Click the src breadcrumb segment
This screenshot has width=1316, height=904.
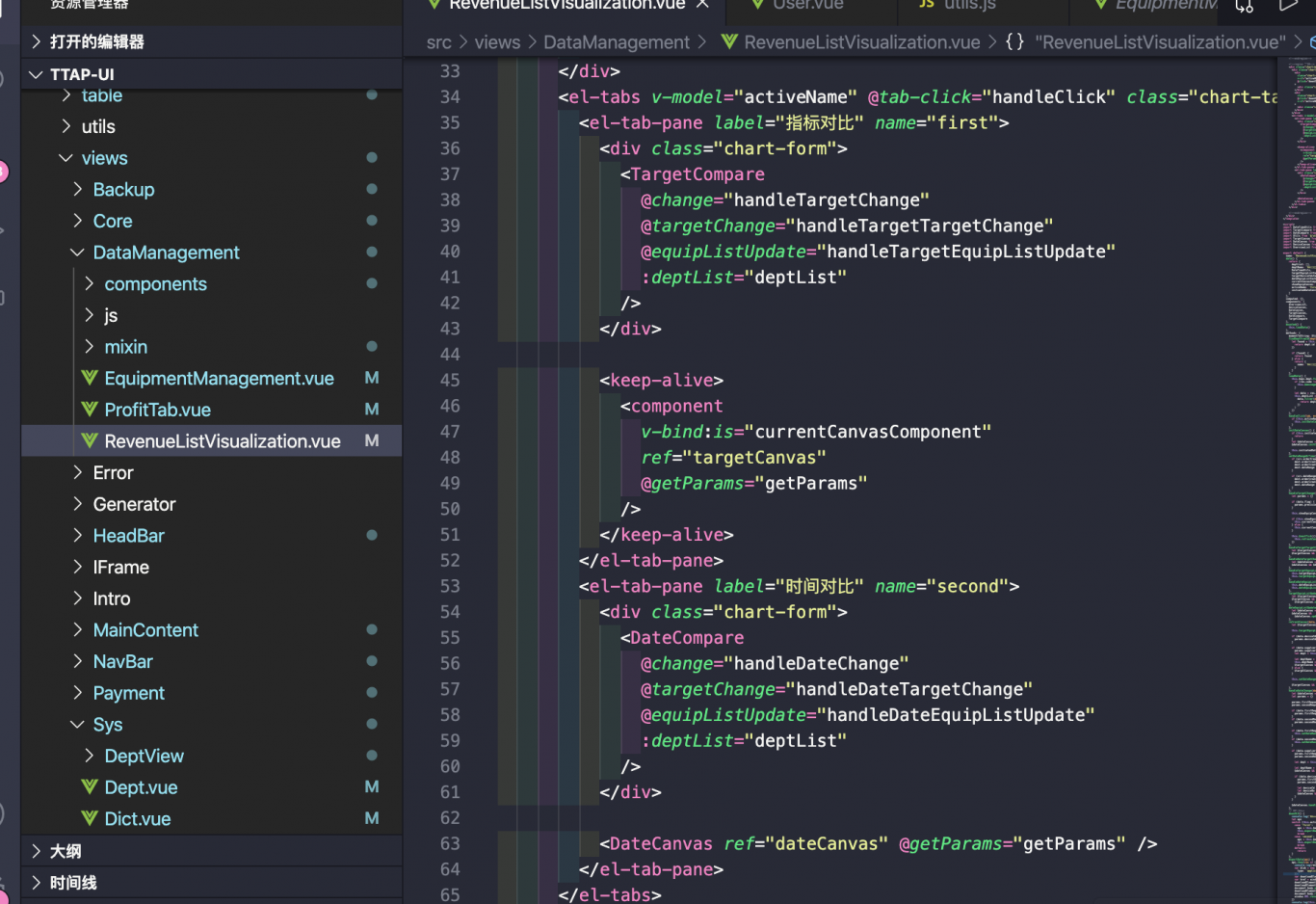point(438,42)
